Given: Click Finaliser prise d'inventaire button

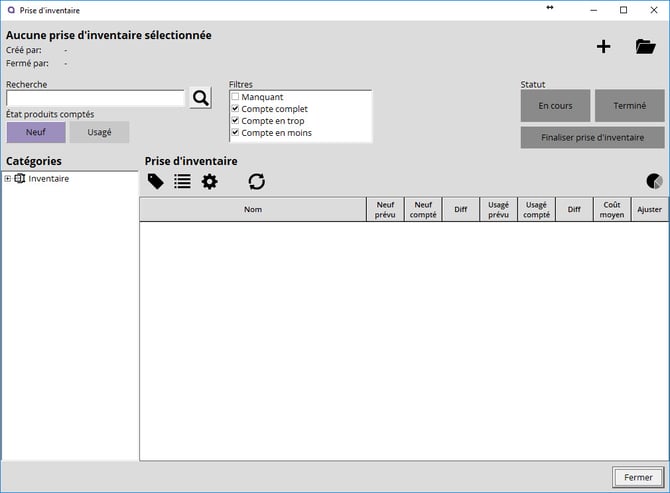Looking at the screenshot, I should click(592, 137).
